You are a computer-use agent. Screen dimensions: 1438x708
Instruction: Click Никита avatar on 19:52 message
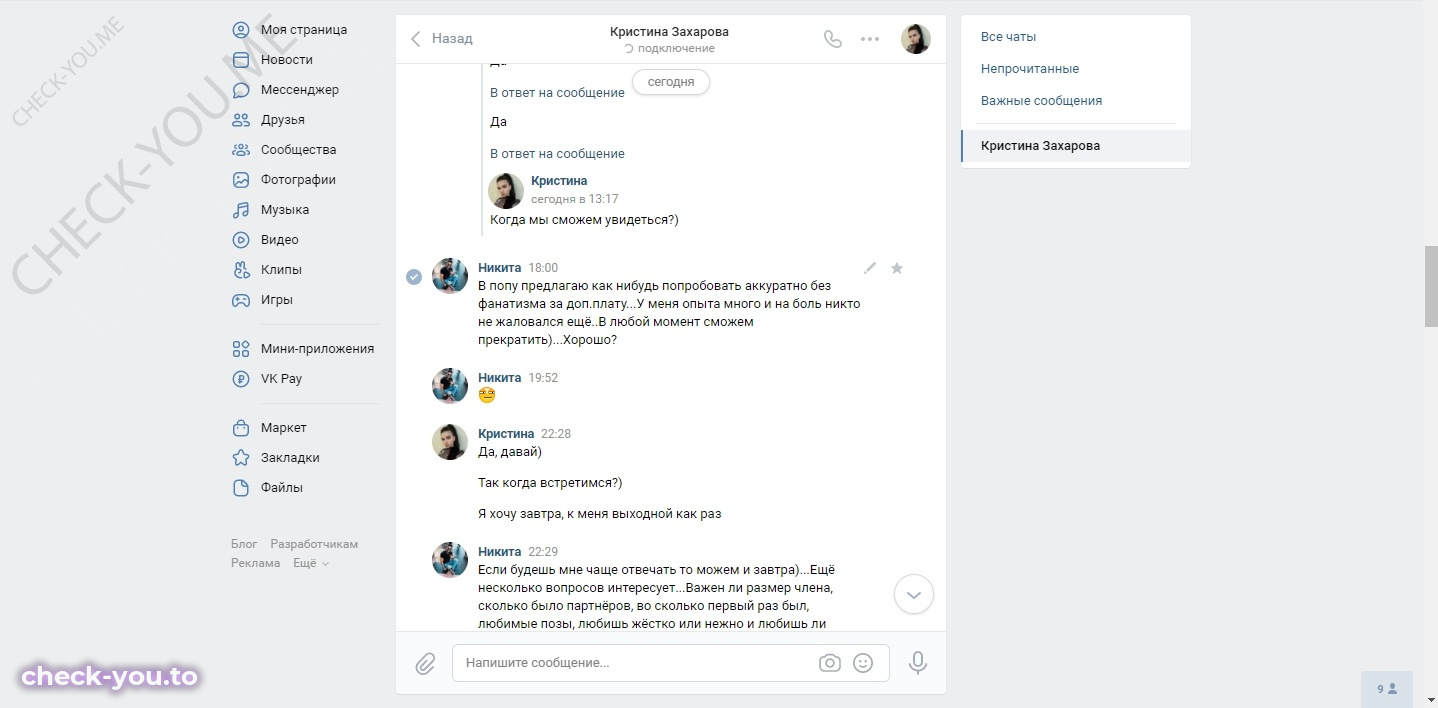point(450,386)
